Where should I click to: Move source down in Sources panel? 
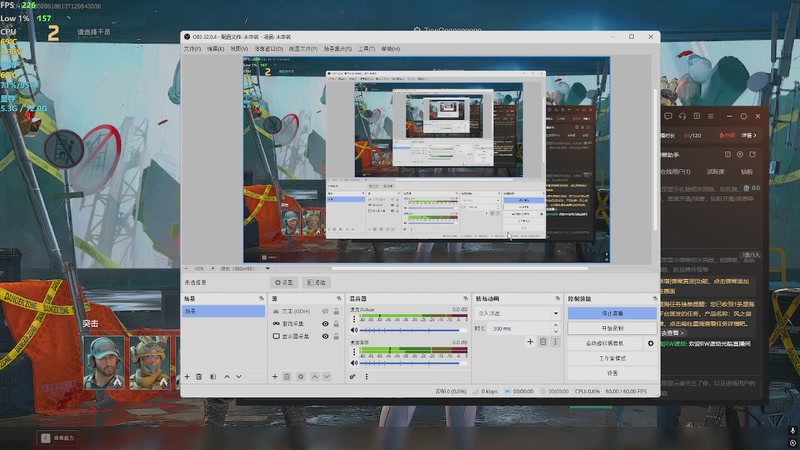[x=327, y=377]
